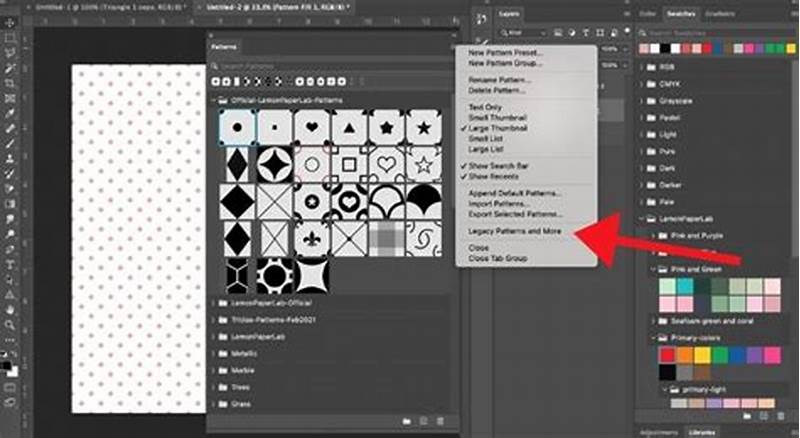Choose Export Selected Patterns... menu item

516,214
